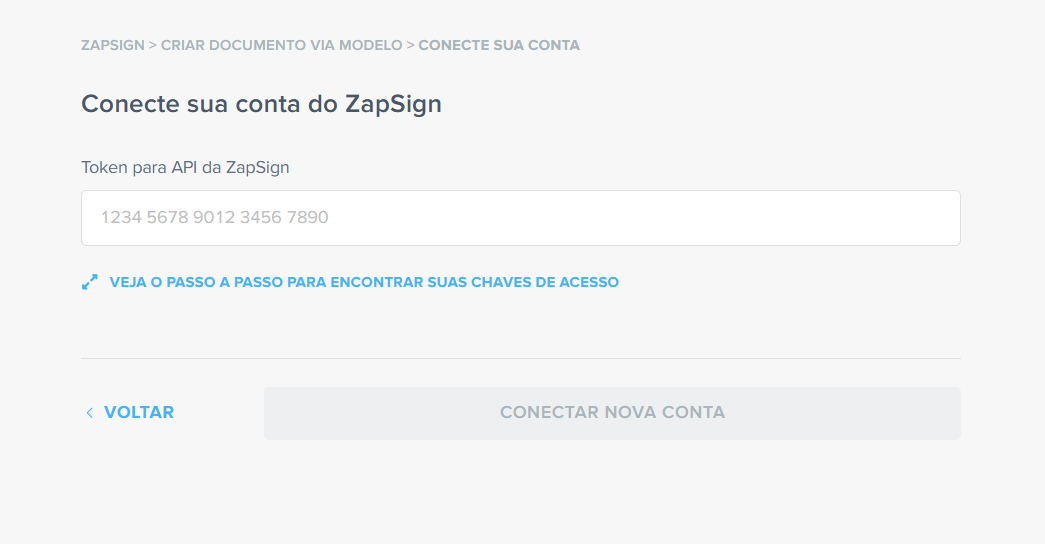This screenshot has height=544, width=1045.
Task: Click the words CHAVES DE ACESSO in blue link
Action: click(x=545, y=282)
